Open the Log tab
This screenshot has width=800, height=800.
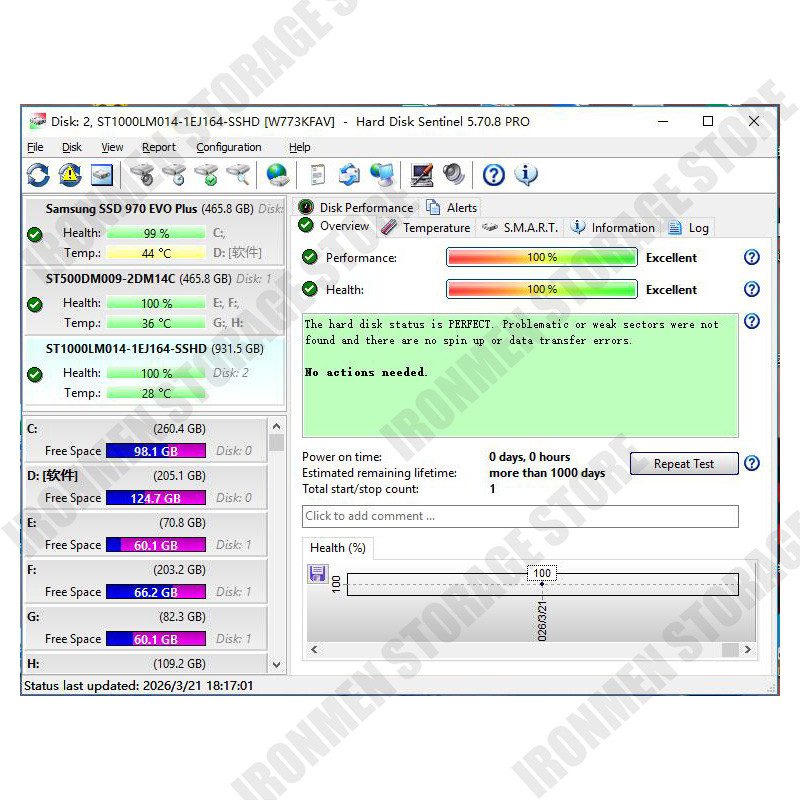pos(689,228)
